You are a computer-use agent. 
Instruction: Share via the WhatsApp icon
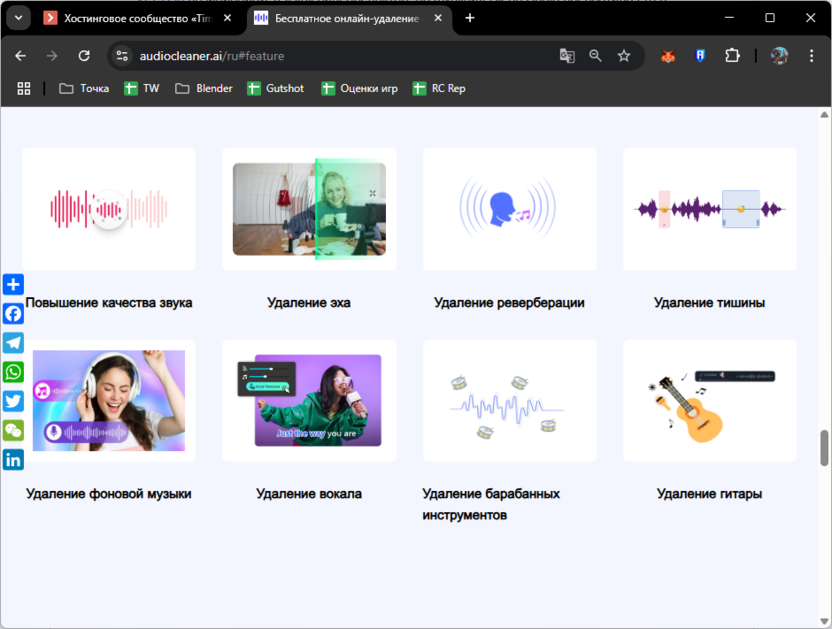(x=13, y=372)
